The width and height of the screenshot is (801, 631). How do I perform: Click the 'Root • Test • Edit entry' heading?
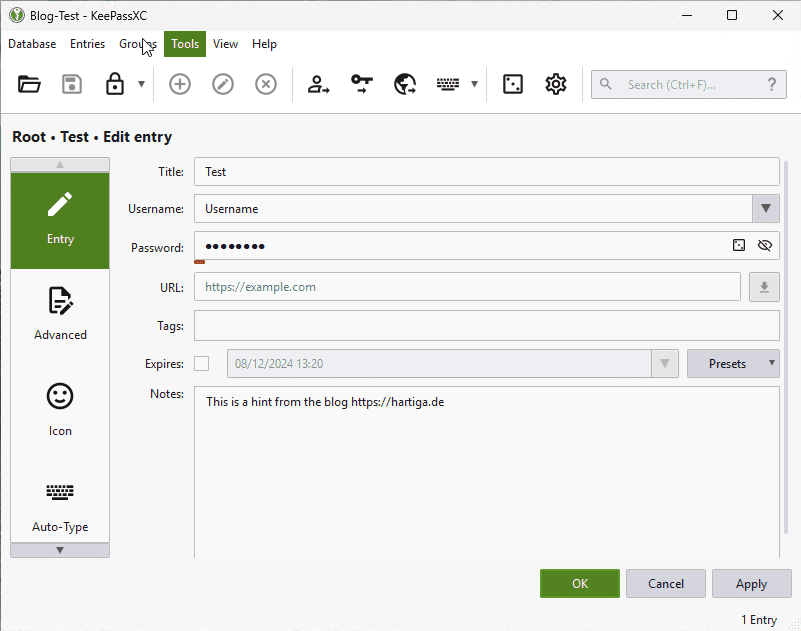[92, 137]
